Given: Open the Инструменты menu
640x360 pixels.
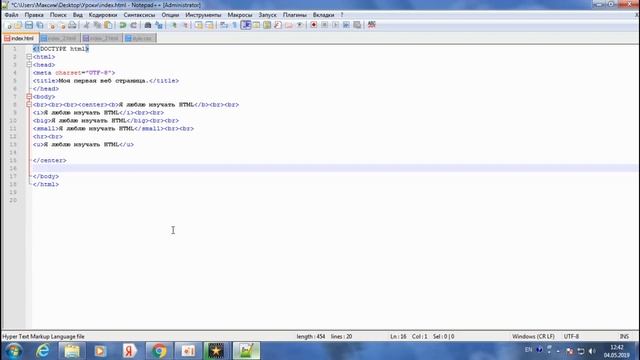Looking at the screenshot, I should point(203,15).
